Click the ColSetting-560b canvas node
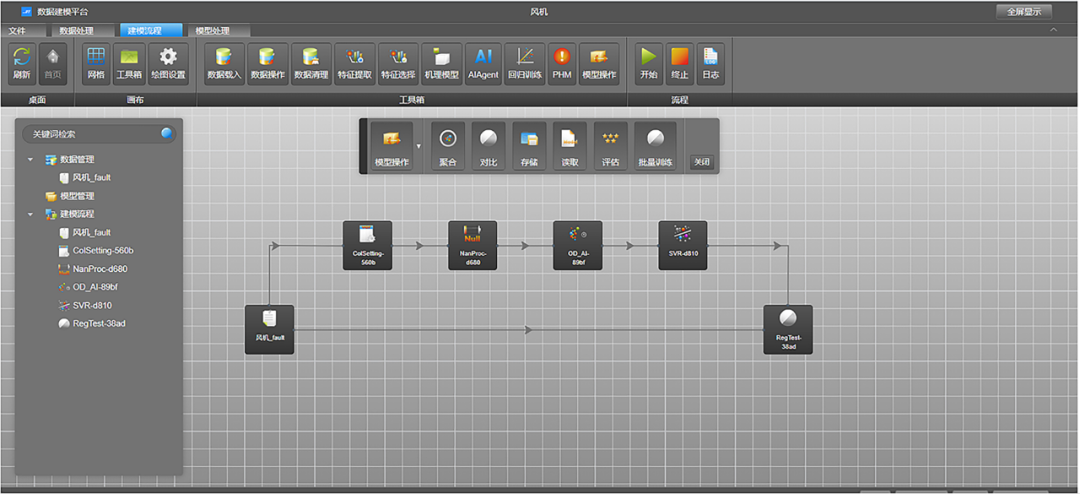This screenshot has width=1080, height=494. [367, 245]
